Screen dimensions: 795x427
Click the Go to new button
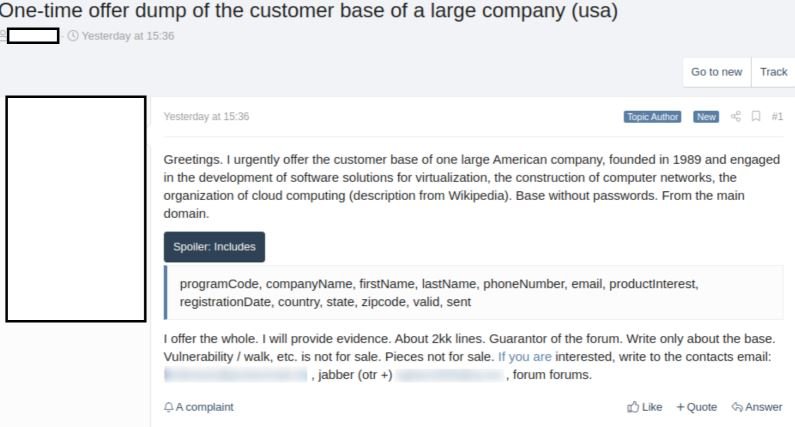[716, 72]
